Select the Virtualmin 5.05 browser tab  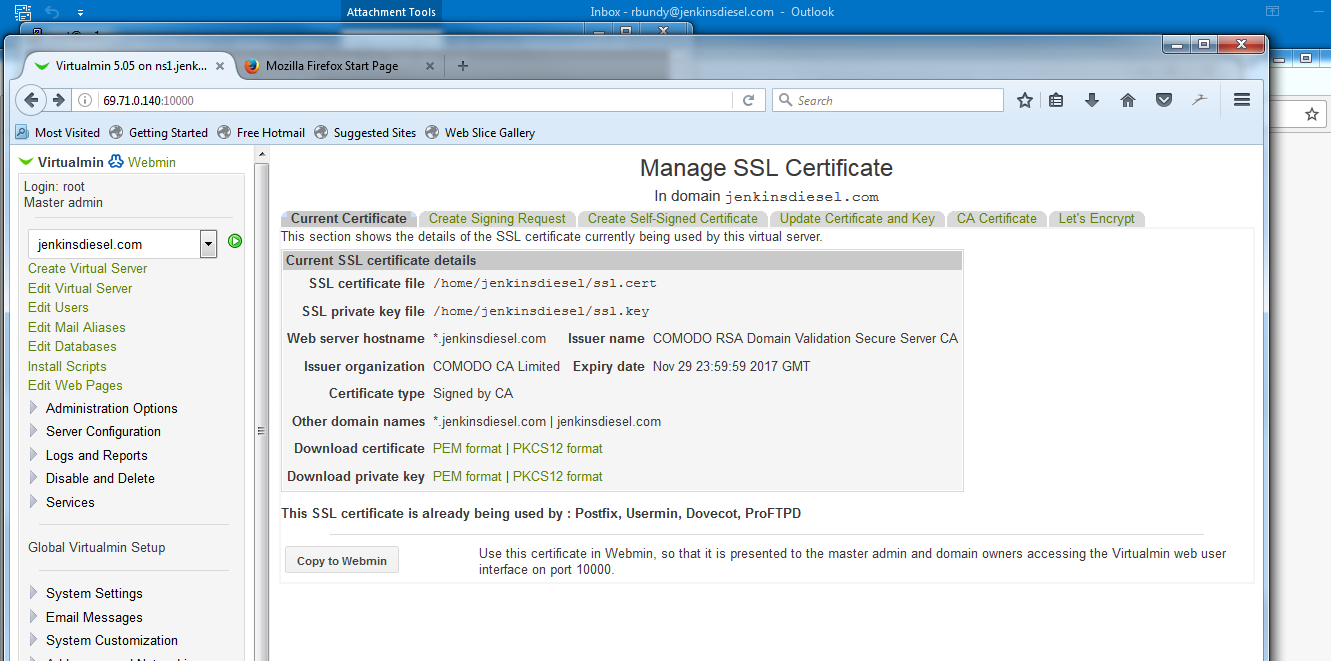[131, 66]
